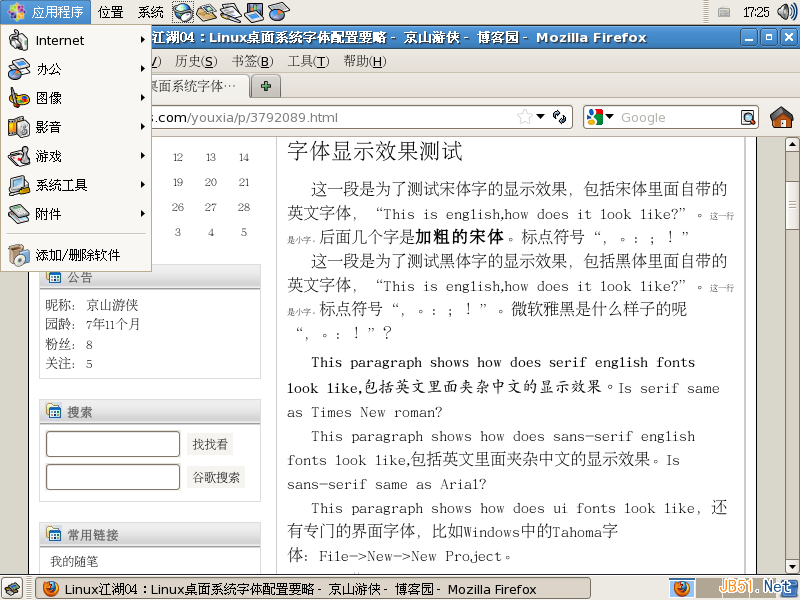Open the 影音 (Sound & Video) submenu
800x600 pixels.
(x=77, y=127)
